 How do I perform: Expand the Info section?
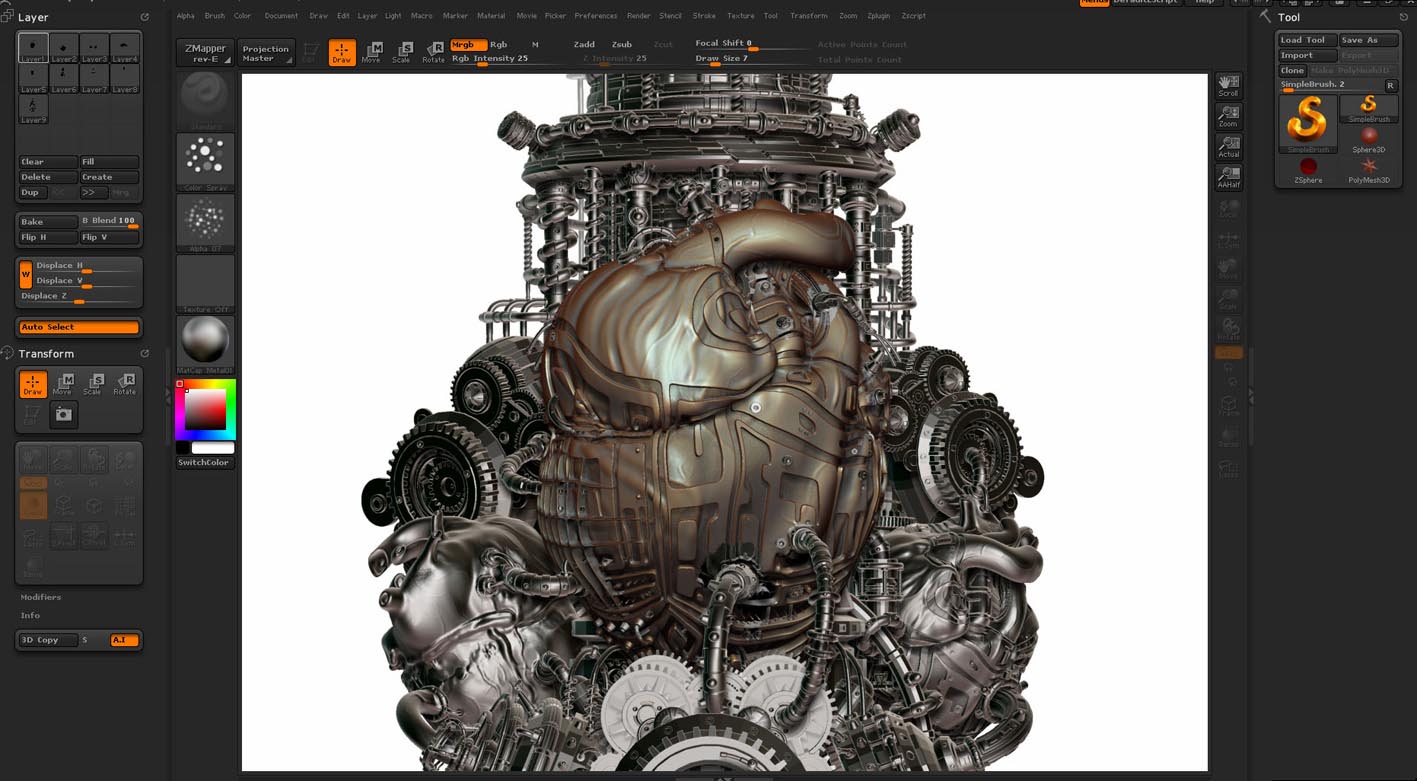pyautogui.click(x=30, y=615)
